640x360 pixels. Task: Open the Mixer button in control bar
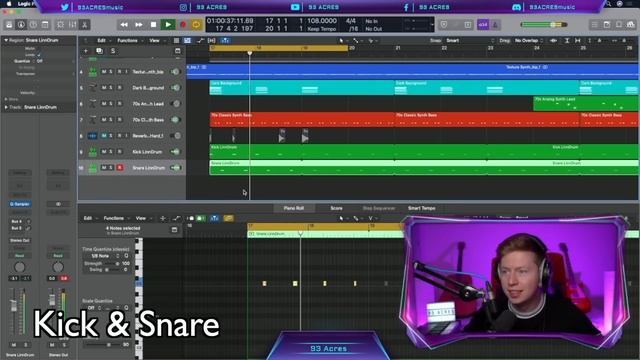[x=73, y=25]
